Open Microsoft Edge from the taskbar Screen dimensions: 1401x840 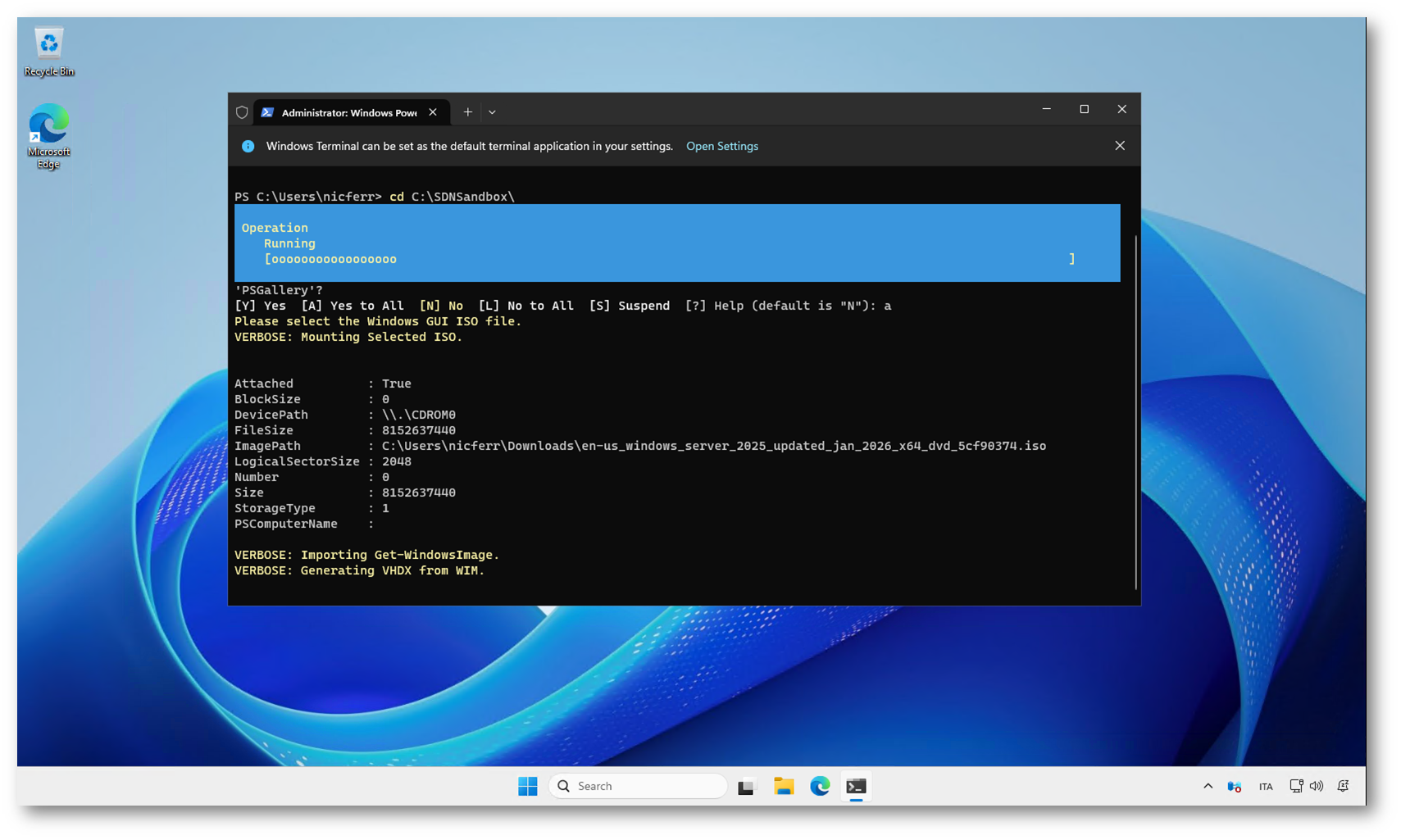[x=820, y=786]
